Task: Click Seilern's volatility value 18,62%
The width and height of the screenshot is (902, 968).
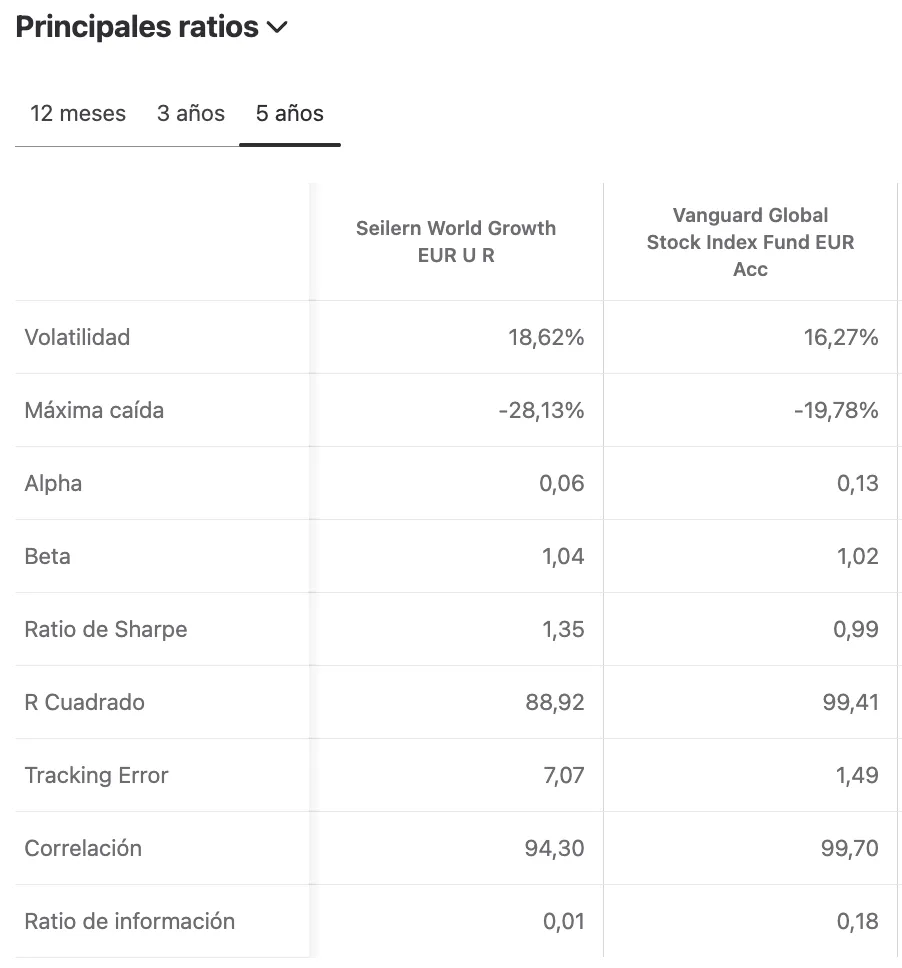Action: [x=546, y=337]
